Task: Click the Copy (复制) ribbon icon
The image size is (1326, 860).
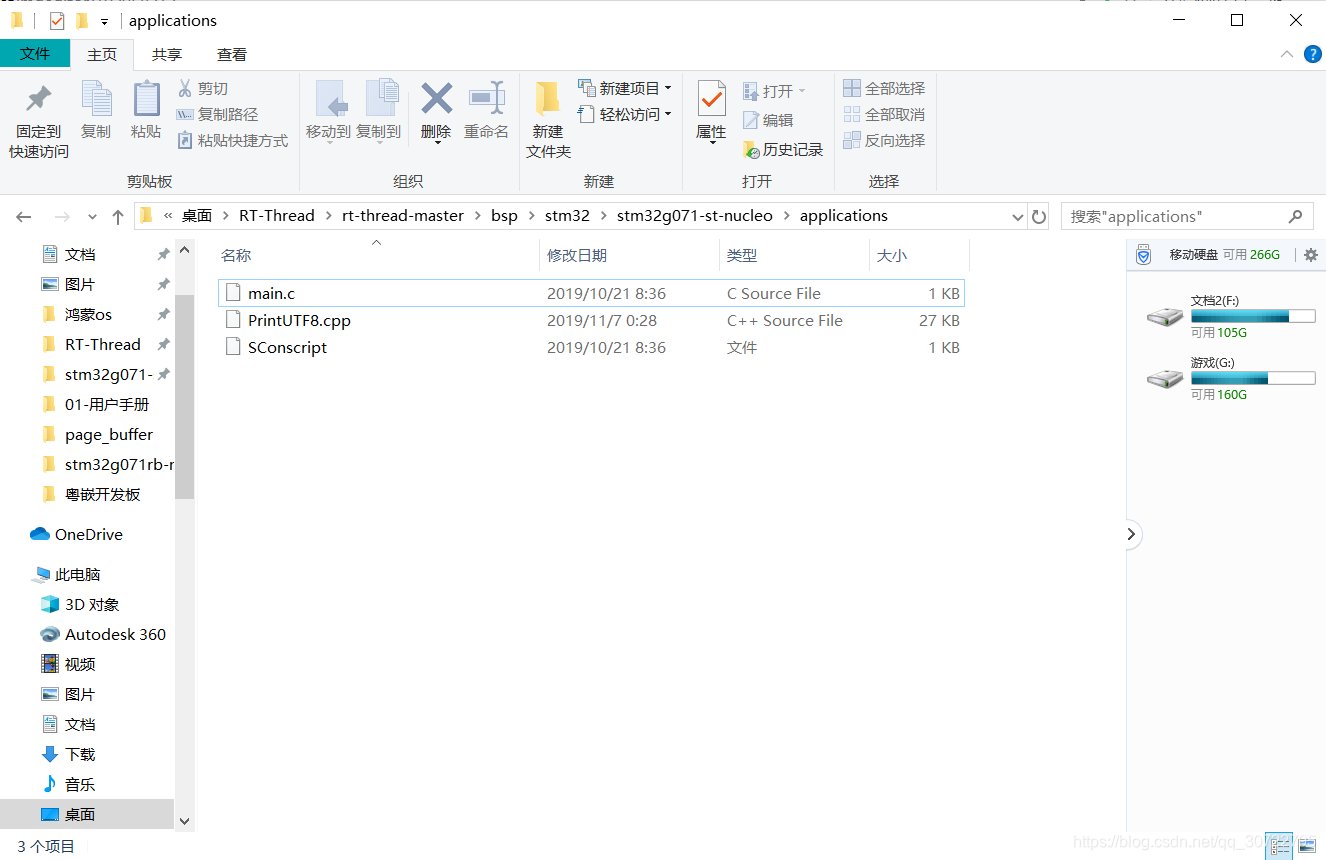Action: point(96,99)
